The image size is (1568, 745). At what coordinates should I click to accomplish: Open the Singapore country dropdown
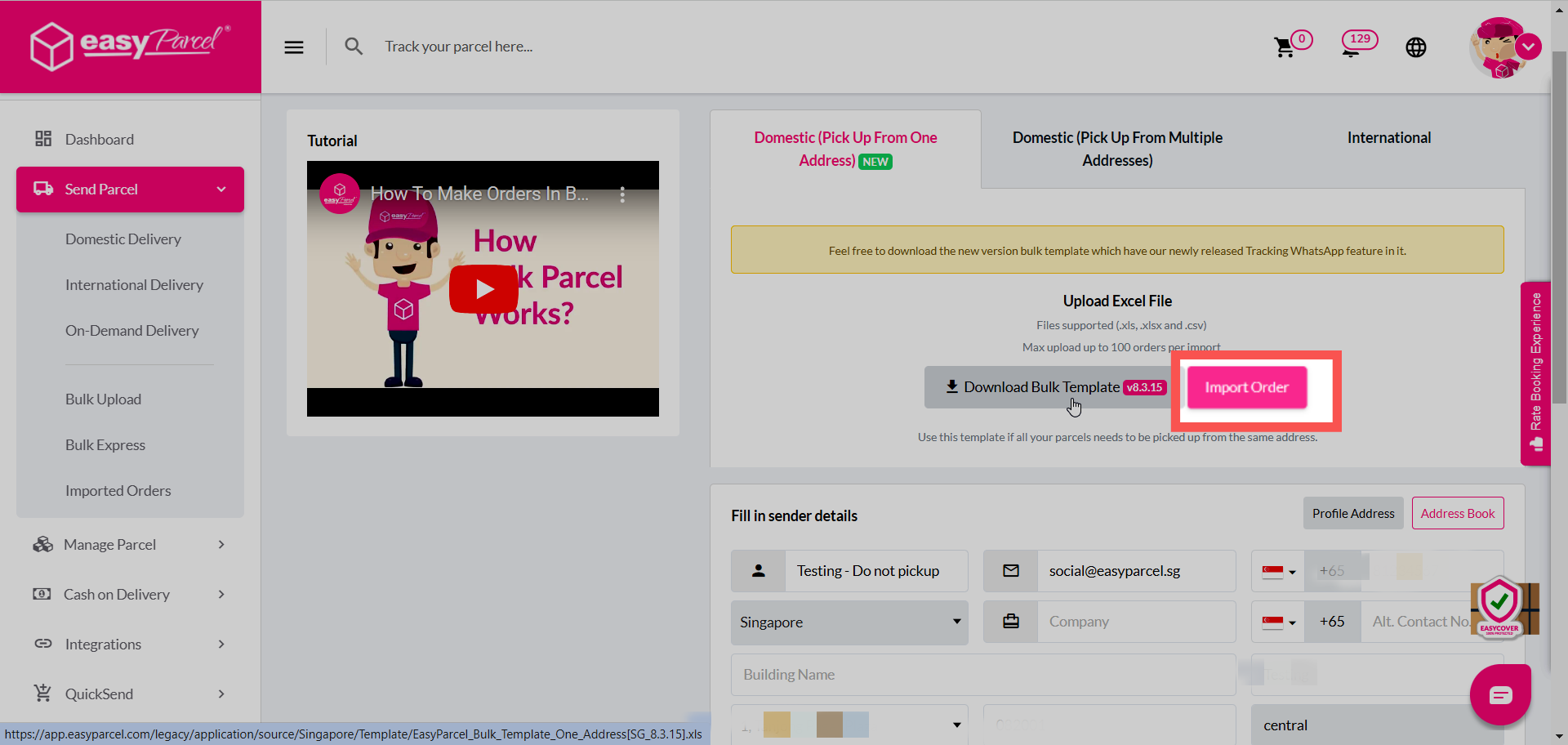point(849,622)
